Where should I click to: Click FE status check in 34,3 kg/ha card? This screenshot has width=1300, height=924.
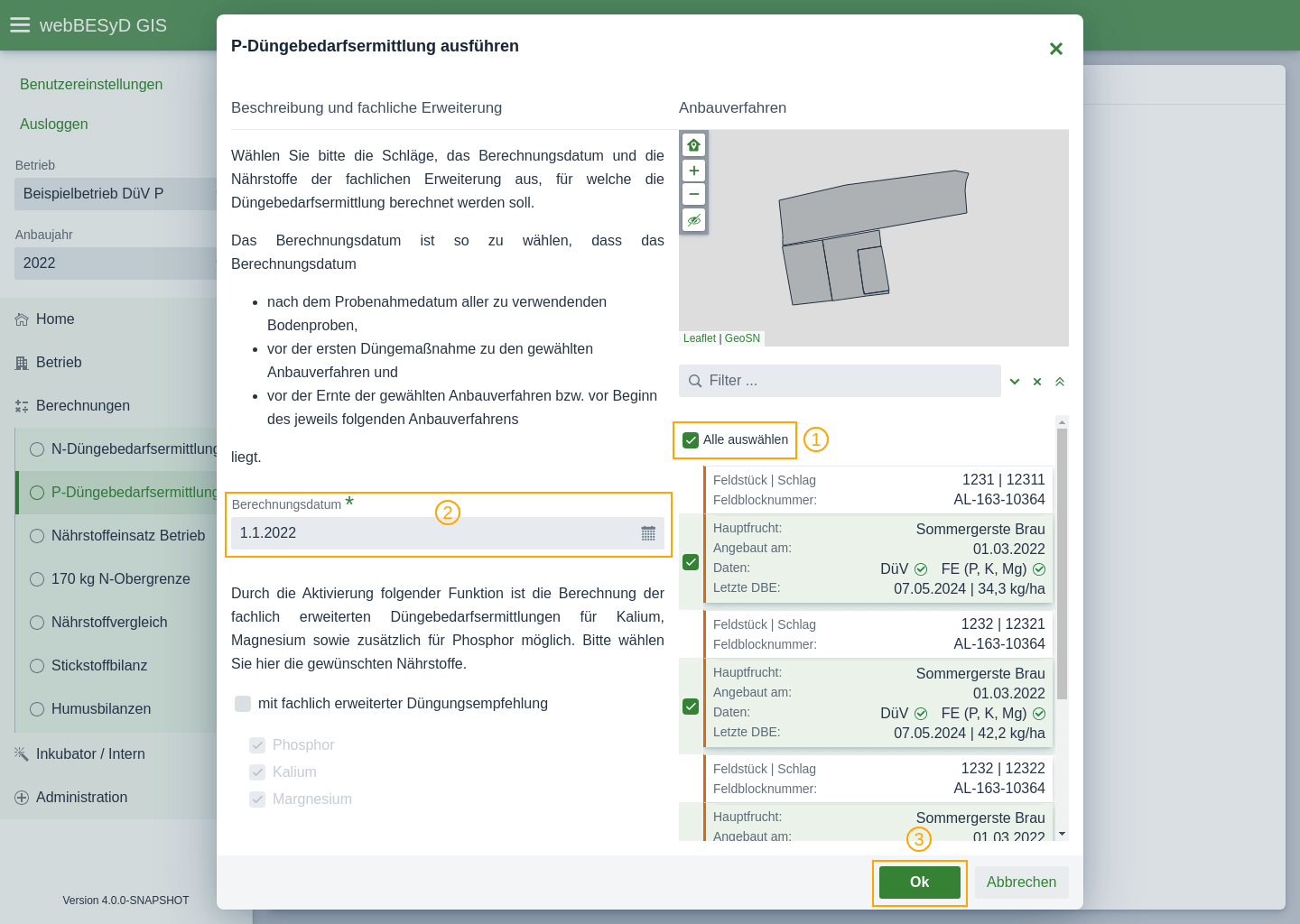coord(1039,569)
